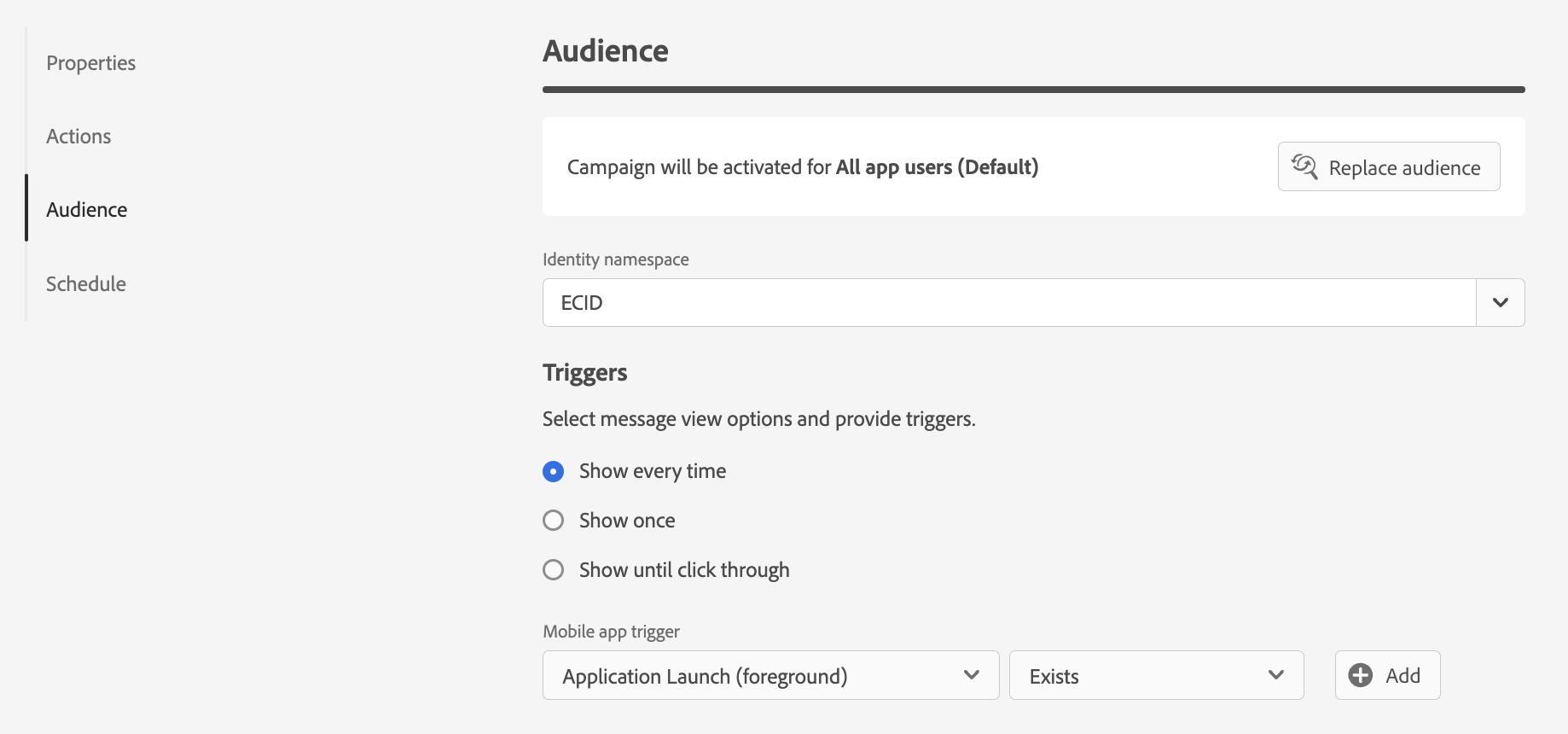
Task: Open the Application Launch (foreground) dropdown
Action: point(771,676)
